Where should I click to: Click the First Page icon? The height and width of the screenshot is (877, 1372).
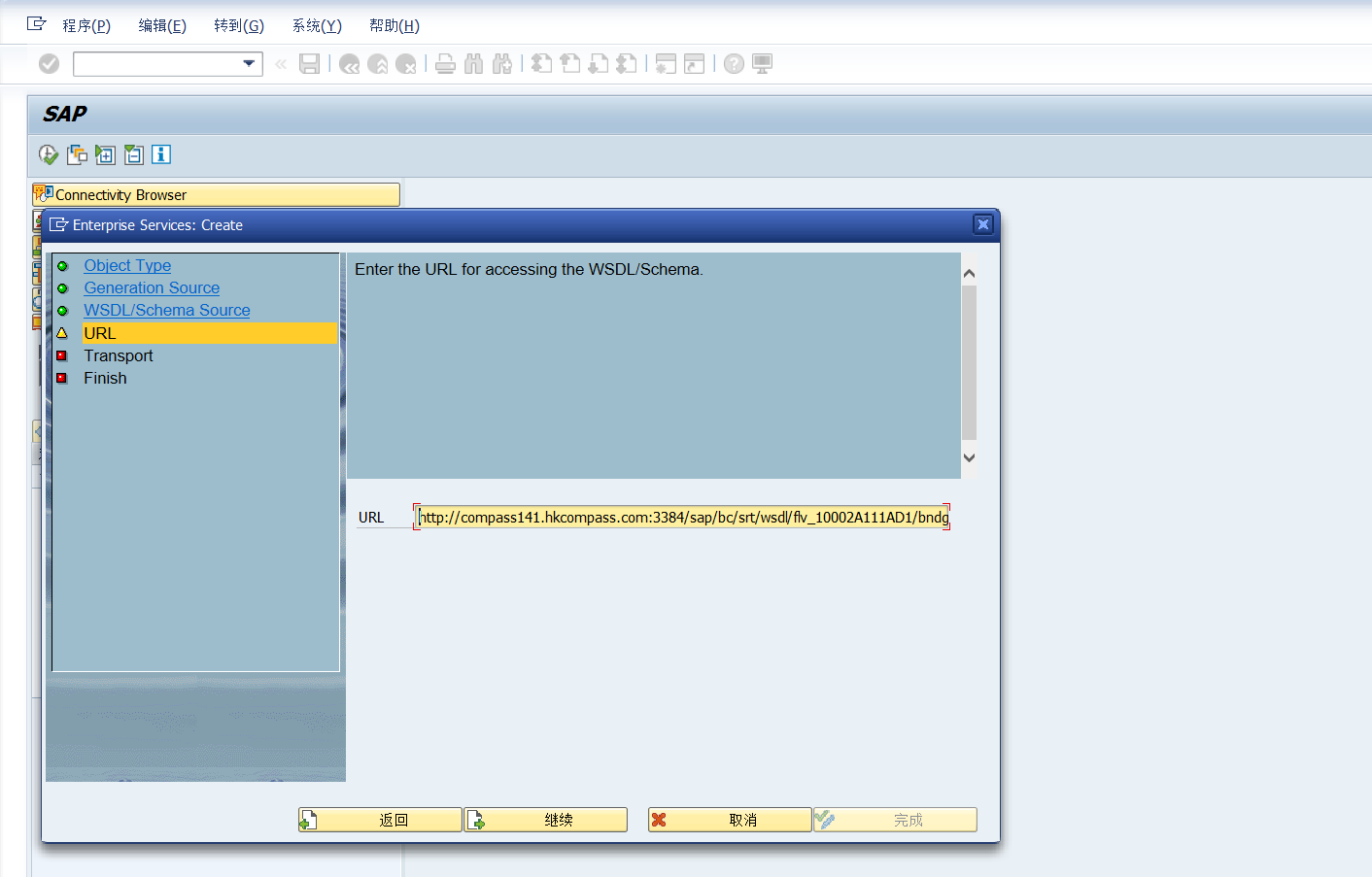[542, 64]
